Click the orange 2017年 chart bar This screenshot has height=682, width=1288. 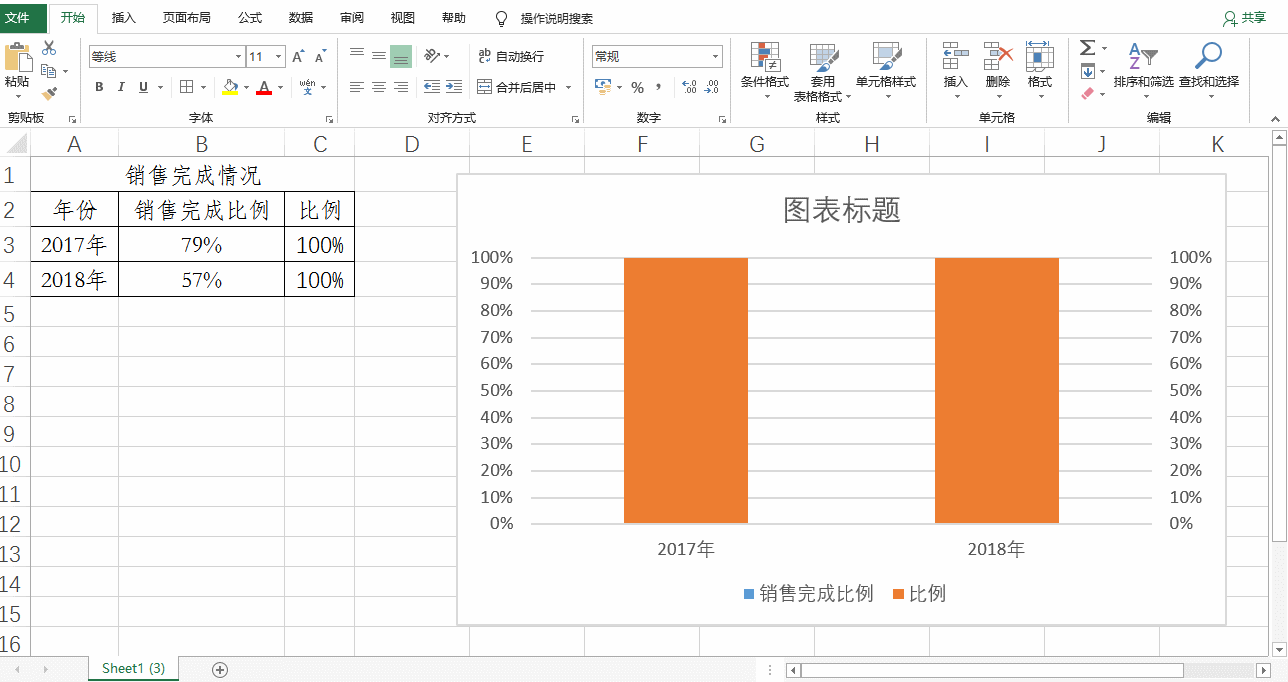point(686,390)
